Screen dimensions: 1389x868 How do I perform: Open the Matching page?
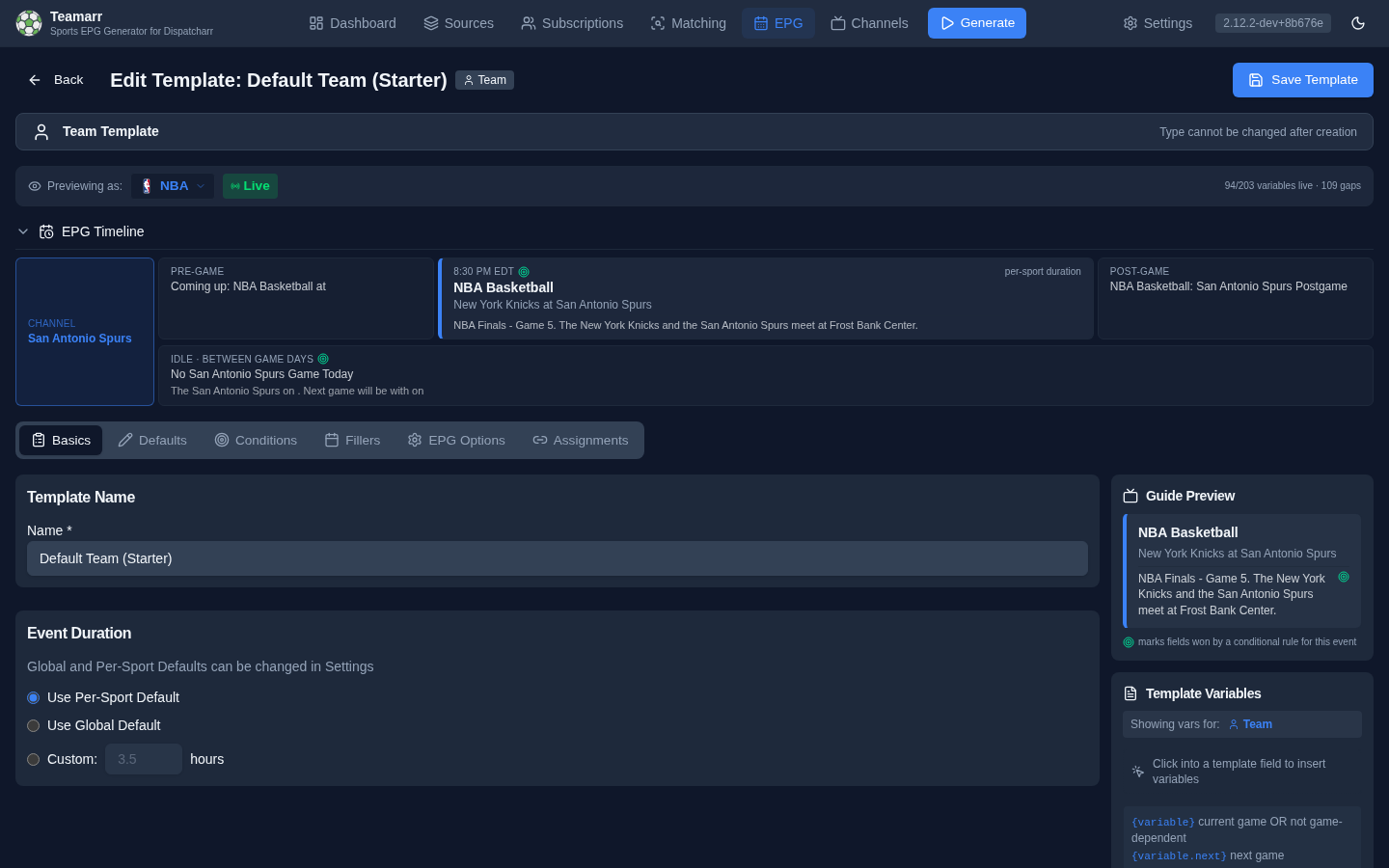point(688,23)
